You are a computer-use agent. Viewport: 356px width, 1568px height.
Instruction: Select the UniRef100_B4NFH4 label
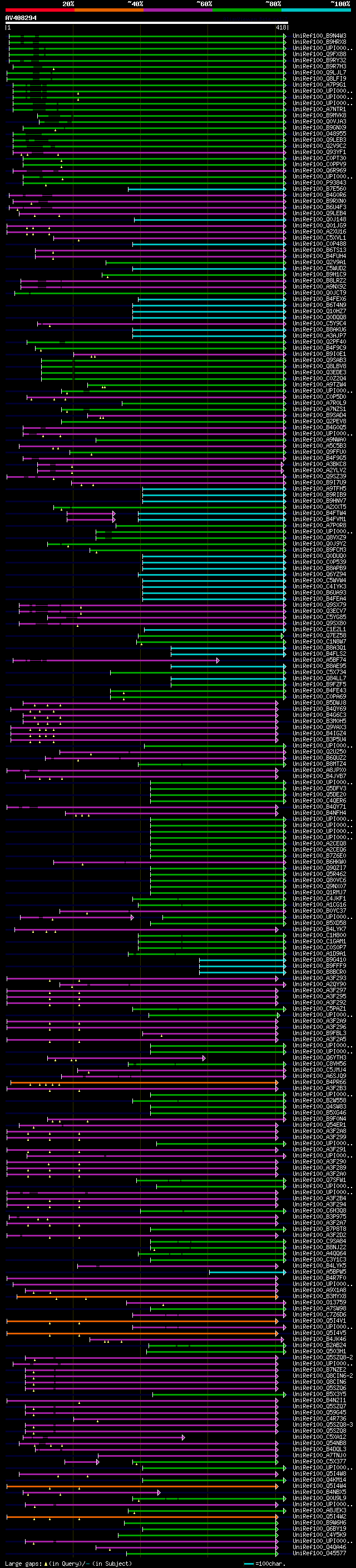[x=319, y=813]
